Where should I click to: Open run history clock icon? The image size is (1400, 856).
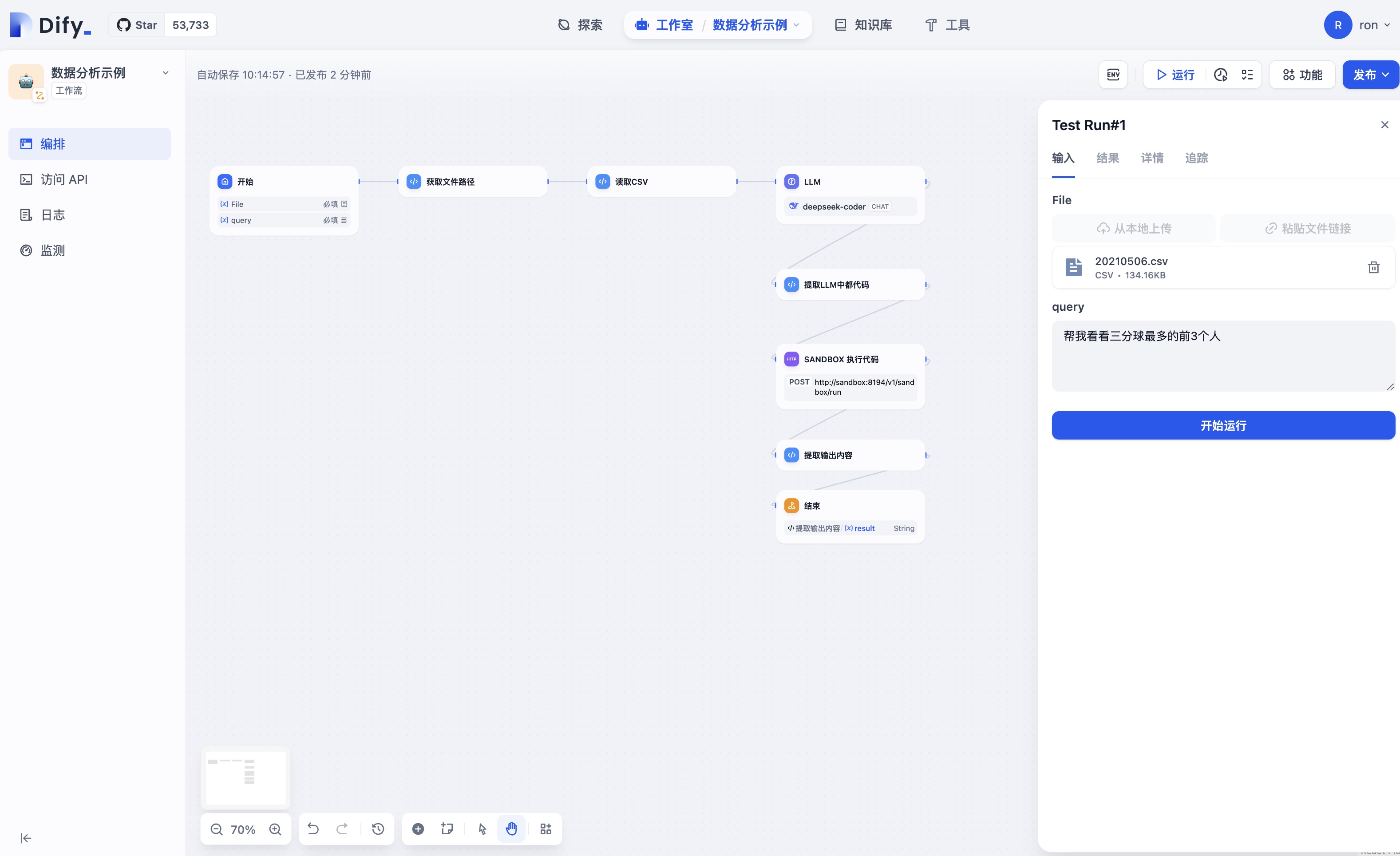[1221, 75]
